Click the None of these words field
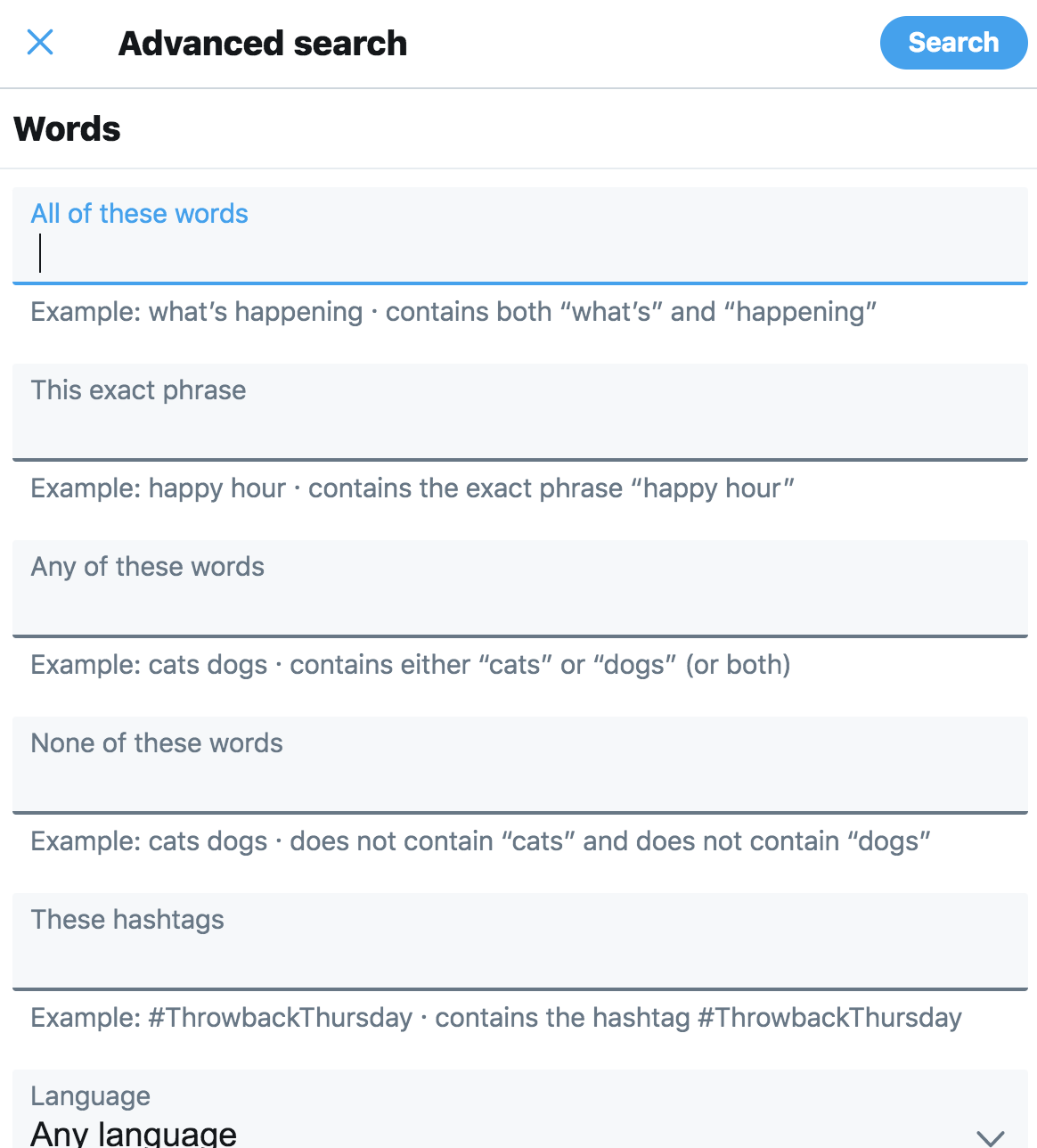Screen dimensions: 1037x1148 pos(518,765)
